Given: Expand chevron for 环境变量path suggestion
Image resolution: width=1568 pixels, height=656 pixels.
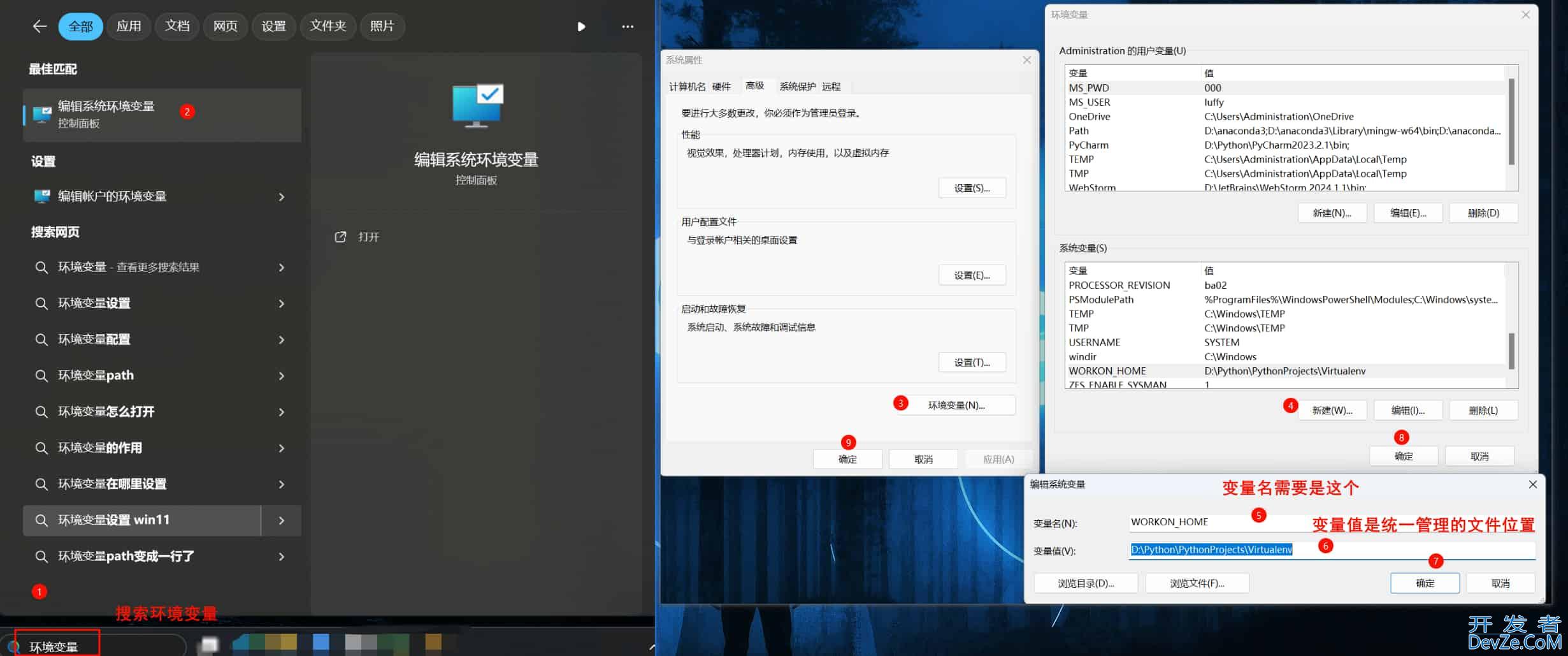Looking at the screenshot, I should 282,376.
